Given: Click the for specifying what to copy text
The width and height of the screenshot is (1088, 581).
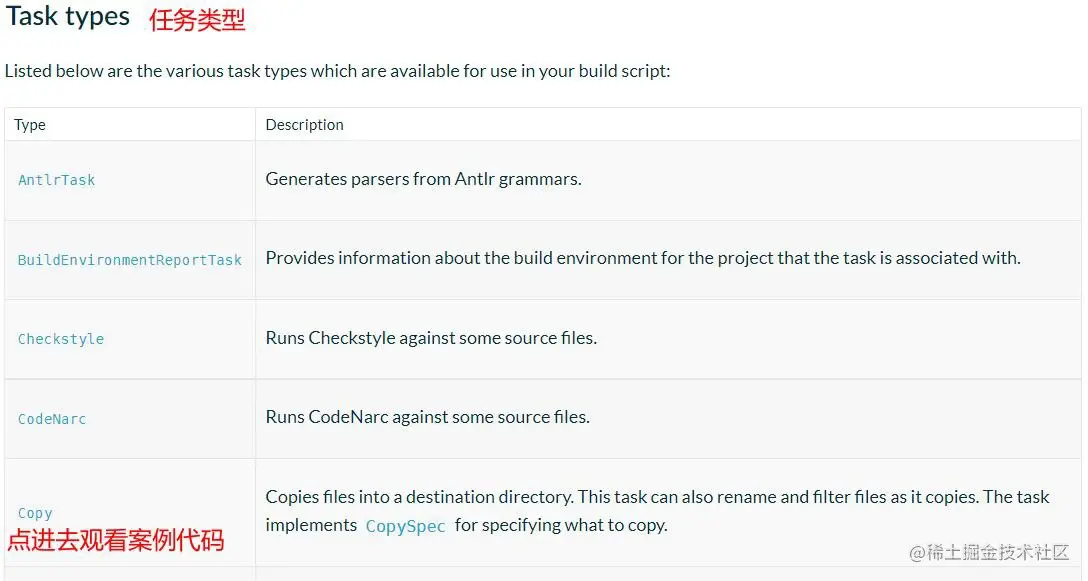Looking at the screenshot, I should click(561, 525).
